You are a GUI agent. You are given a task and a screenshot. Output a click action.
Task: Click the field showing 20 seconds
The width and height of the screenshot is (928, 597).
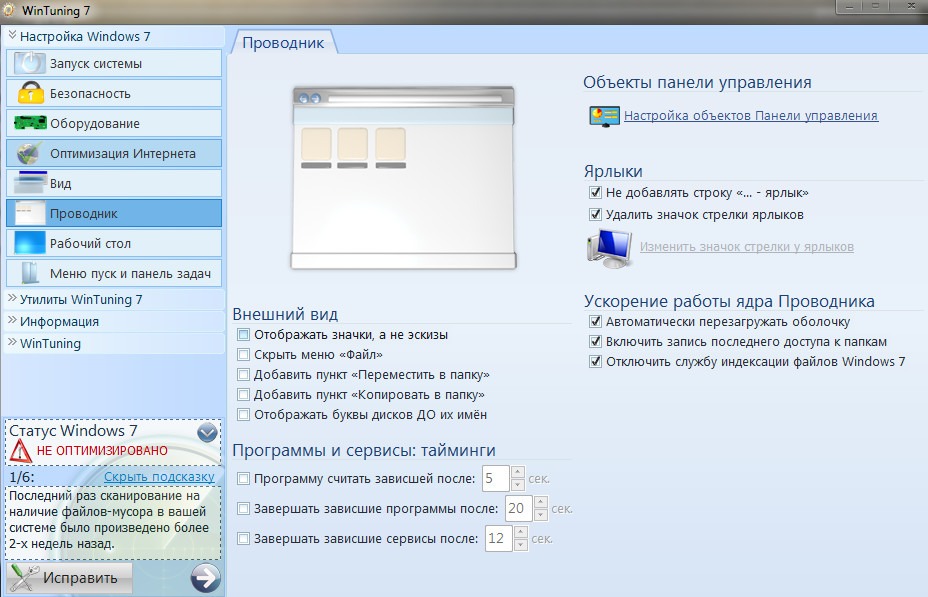point(518,508)
